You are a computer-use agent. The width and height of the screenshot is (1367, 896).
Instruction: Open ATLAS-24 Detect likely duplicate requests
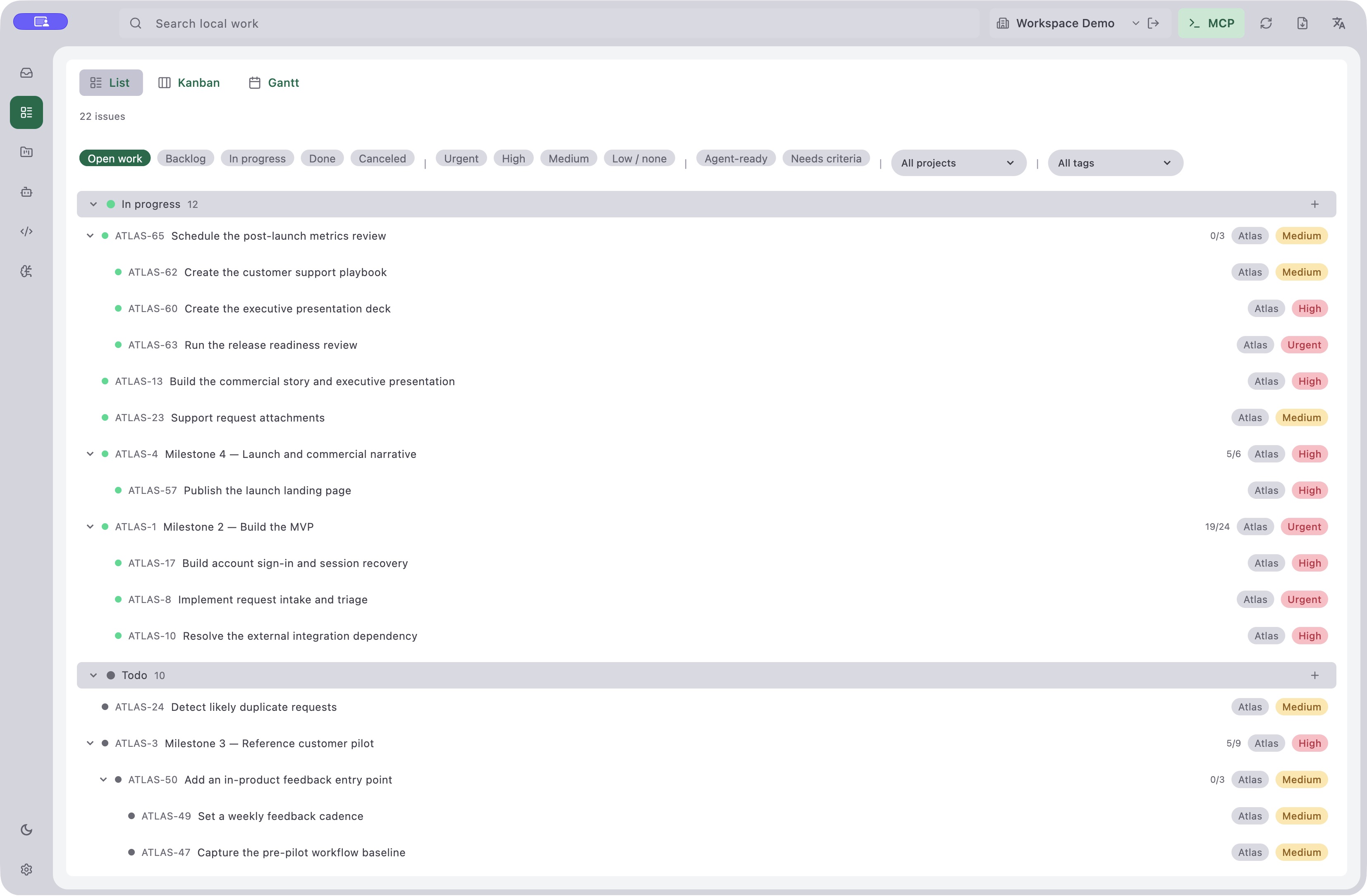click(707, 707)
